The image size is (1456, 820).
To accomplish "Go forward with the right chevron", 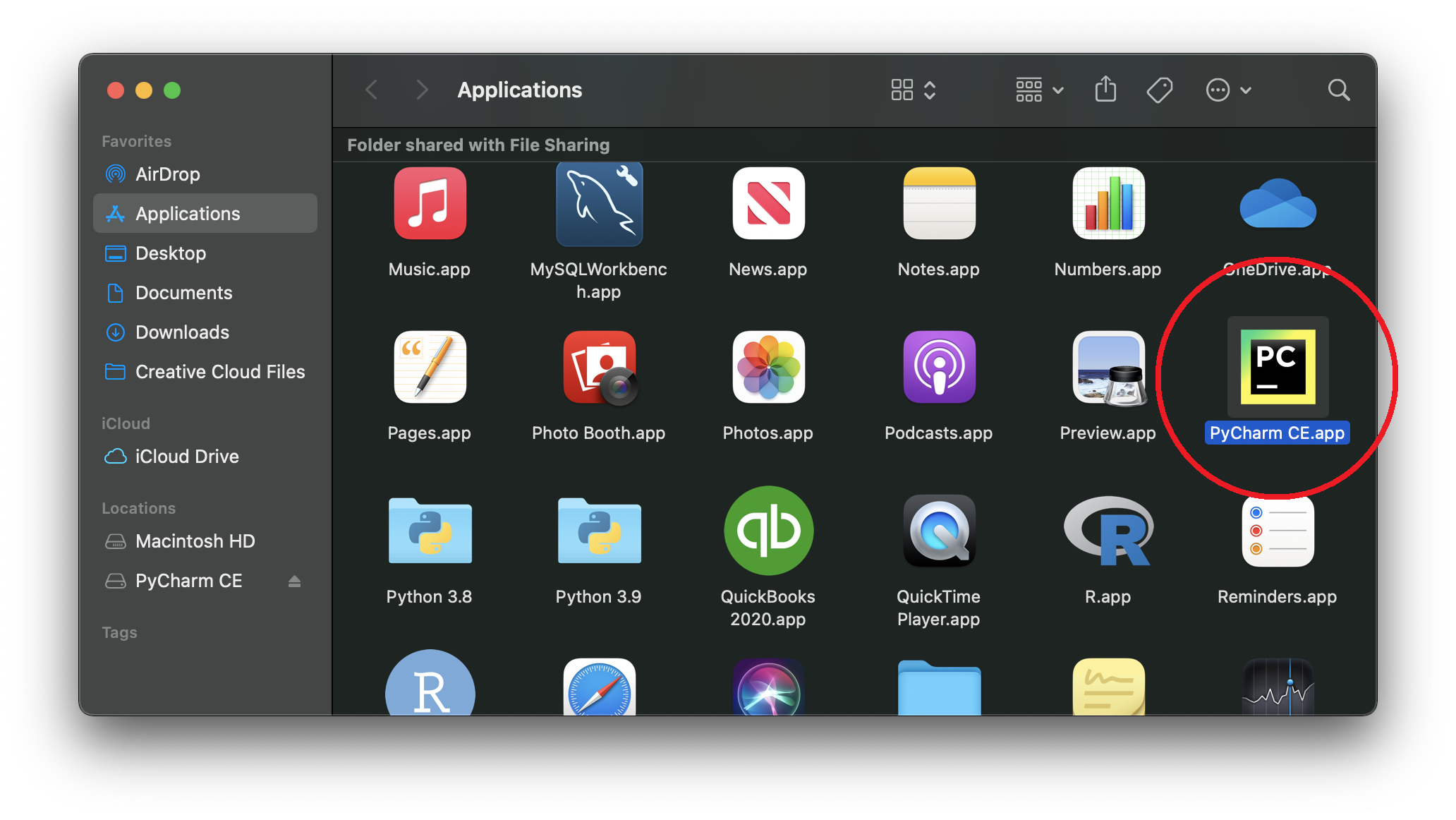I will pyautogui.click(x=421, y=90).
